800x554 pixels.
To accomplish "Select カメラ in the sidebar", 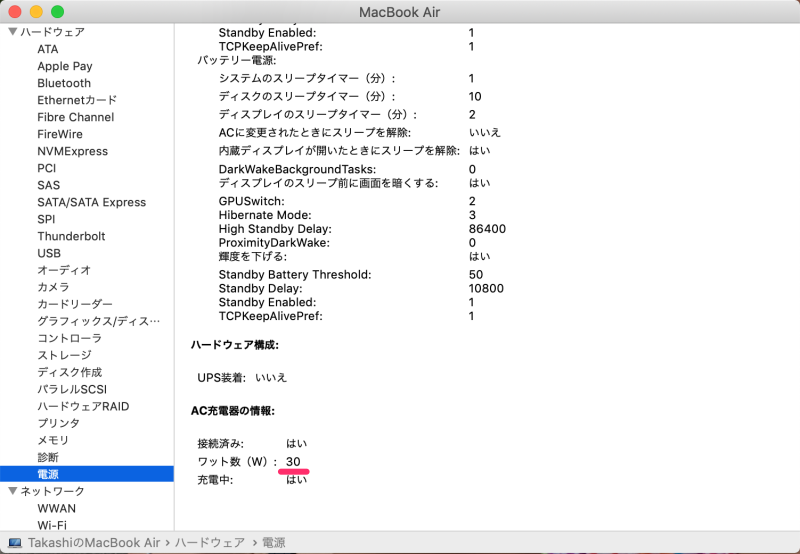I will (53, 287).
